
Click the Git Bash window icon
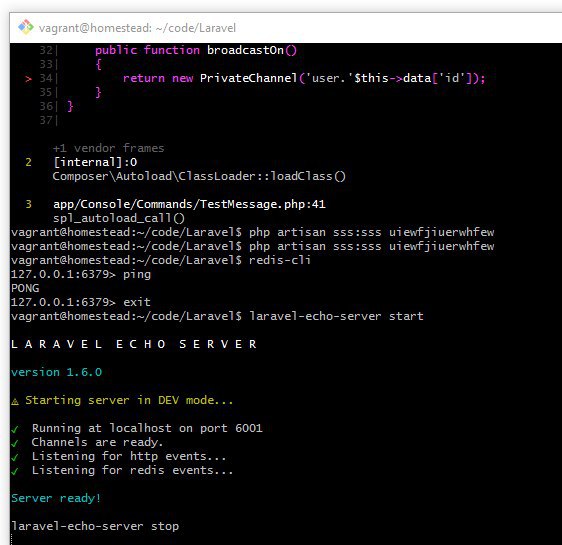[26, 27]
